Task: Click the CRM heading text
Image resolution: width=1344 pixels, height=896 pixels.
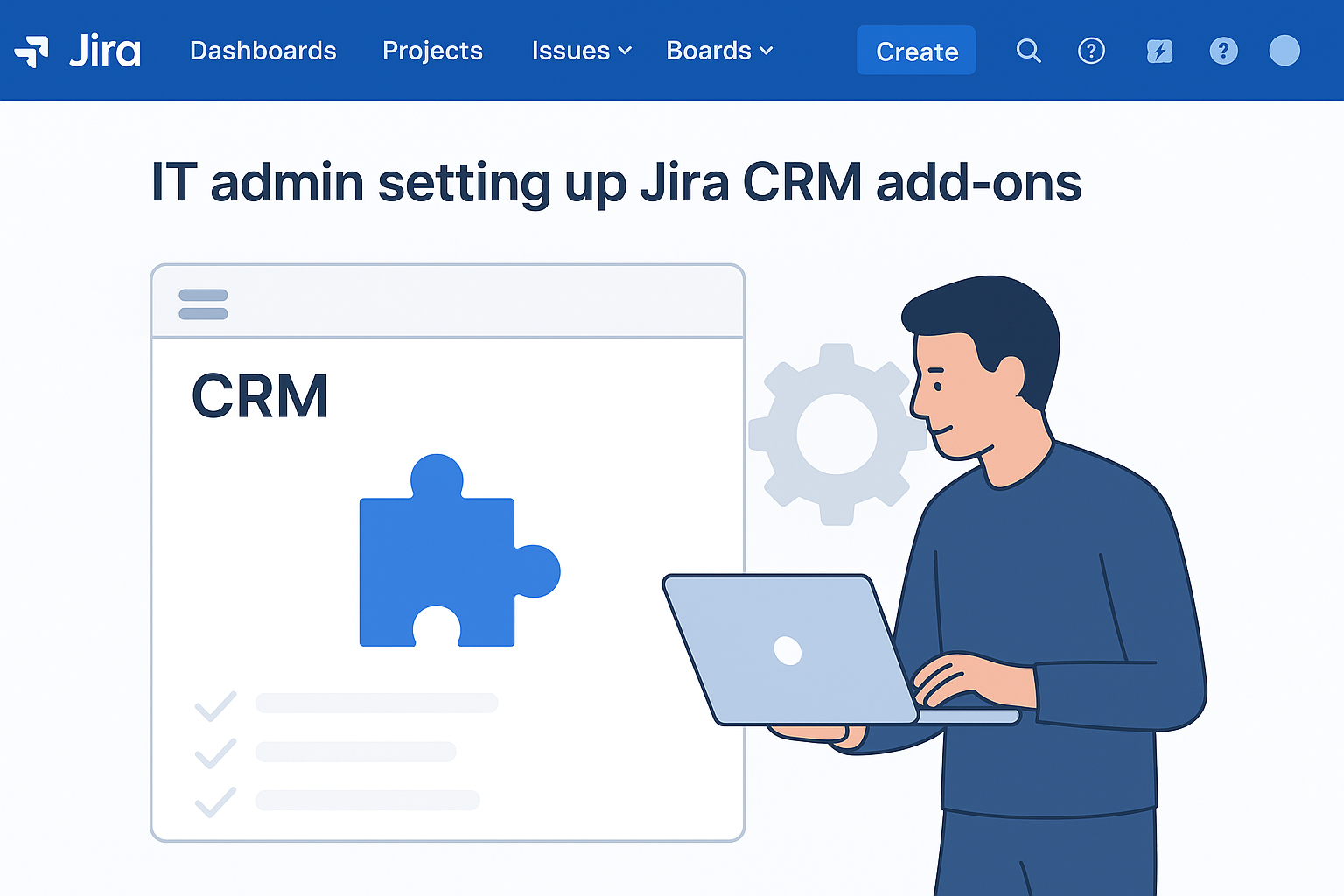Action: (260, 396)
